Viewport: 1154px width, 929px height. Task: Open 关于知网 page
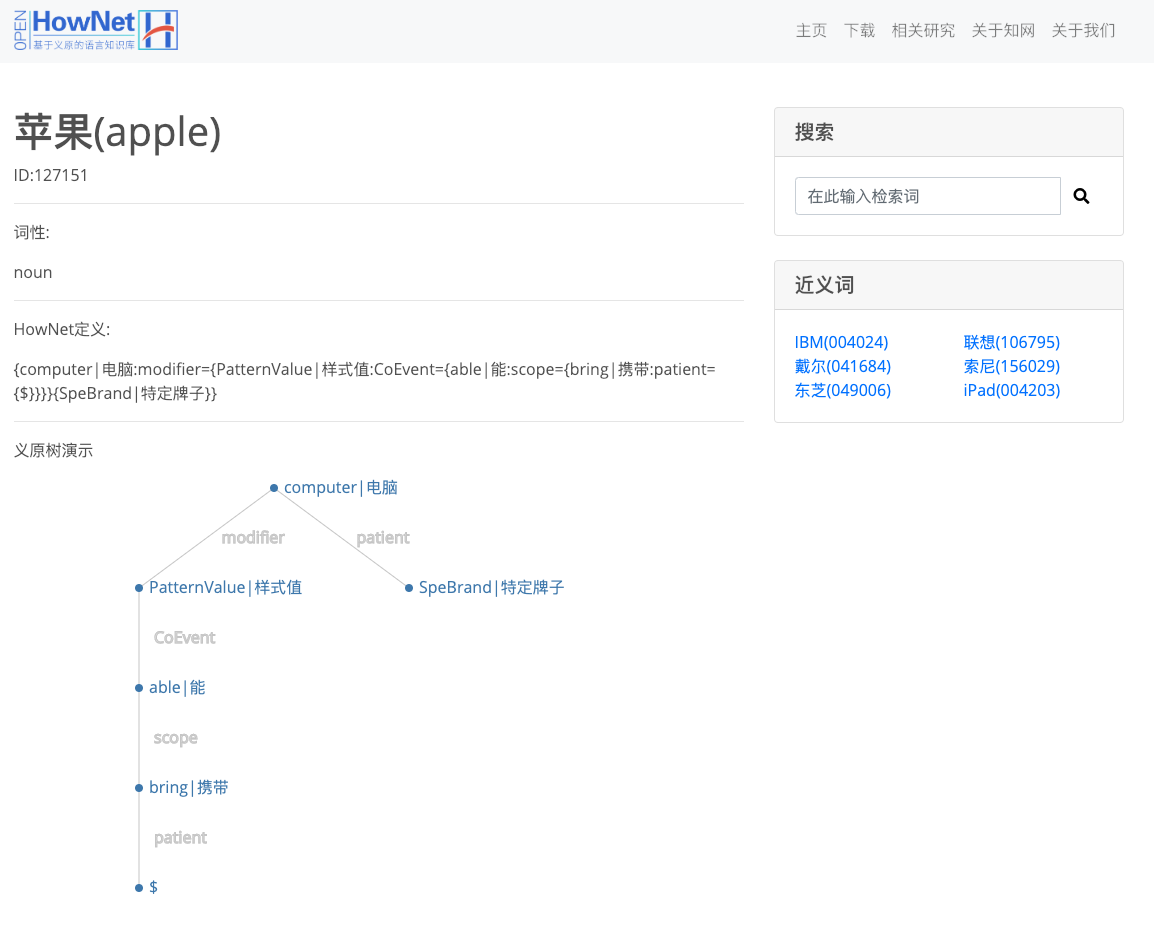click(1003, 30)
